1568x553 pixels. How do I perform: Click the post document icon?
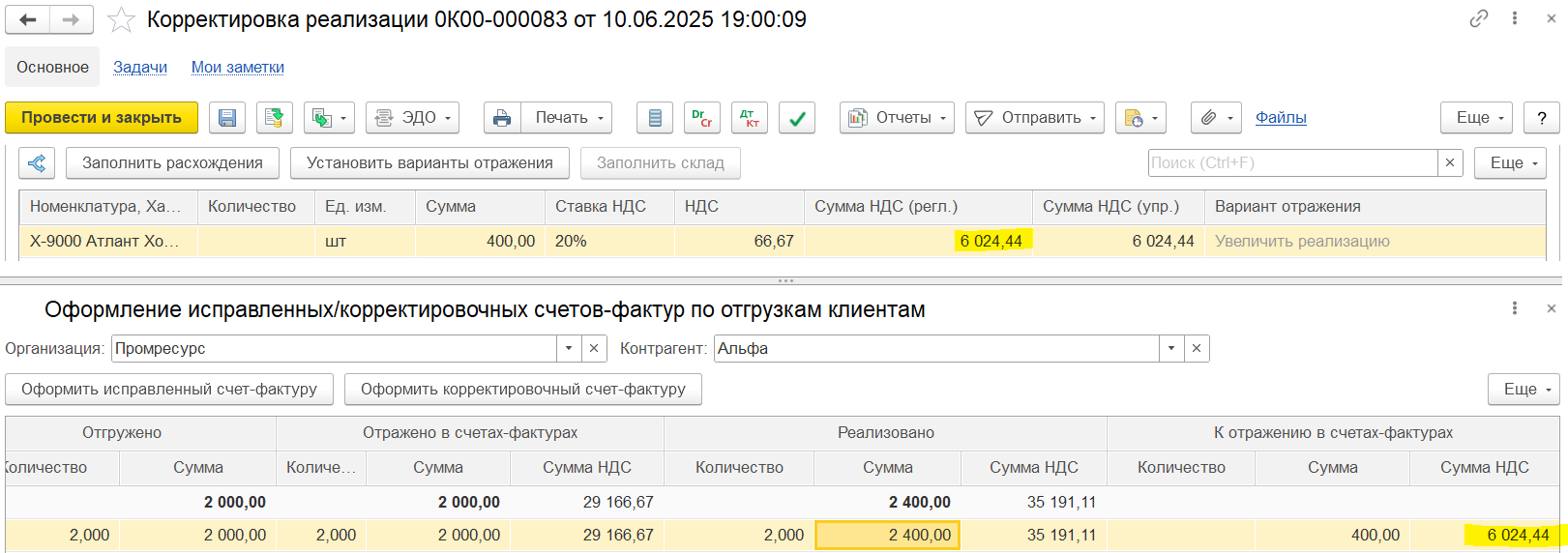point(275,118)
